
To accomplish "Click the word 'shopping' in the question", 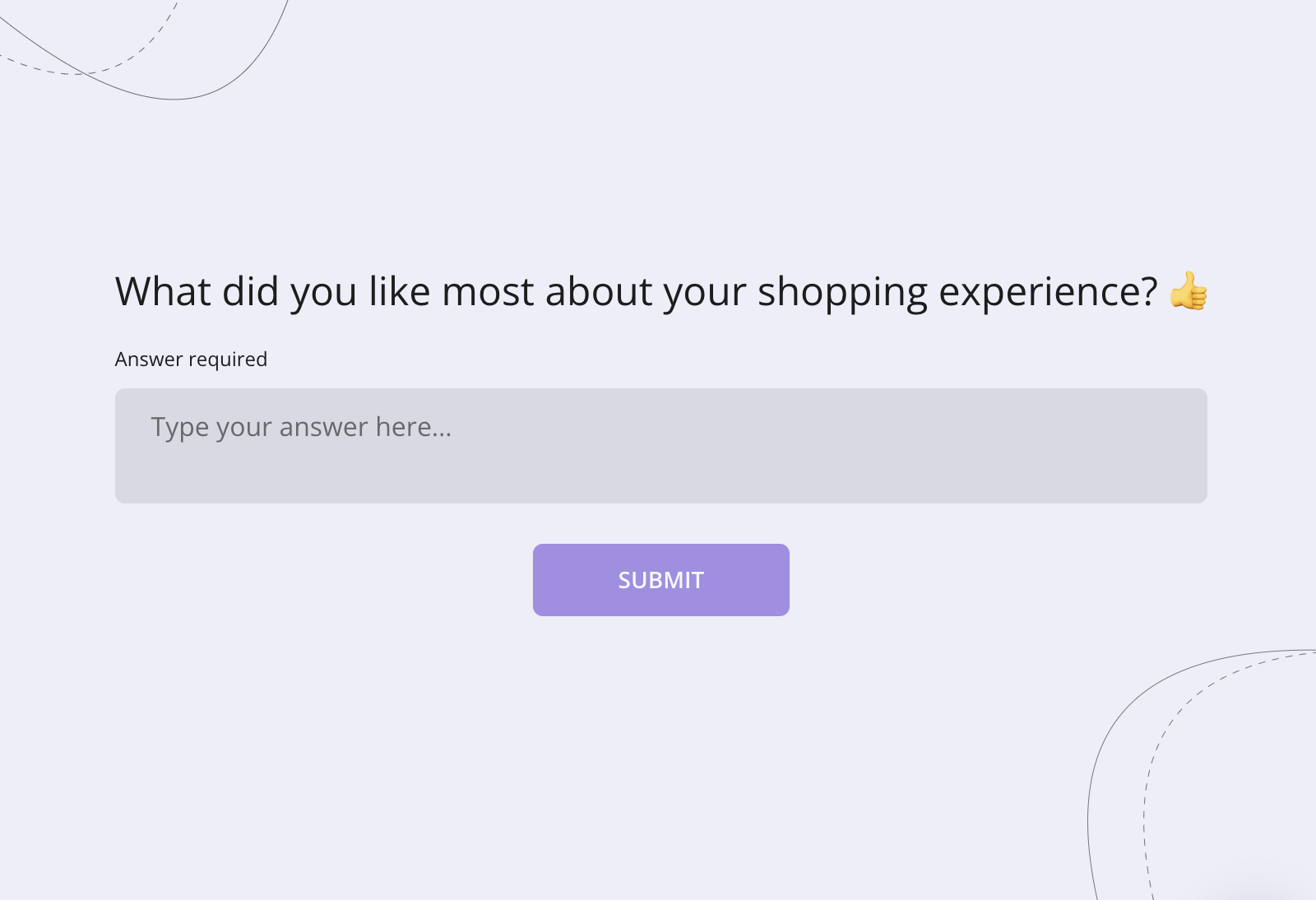I will tap(844, 292).
